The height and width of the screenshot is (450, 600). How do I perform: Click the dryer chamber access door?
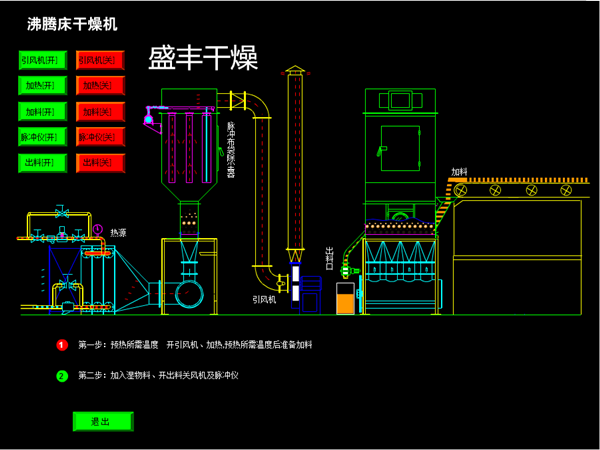(x=401, y=140)
